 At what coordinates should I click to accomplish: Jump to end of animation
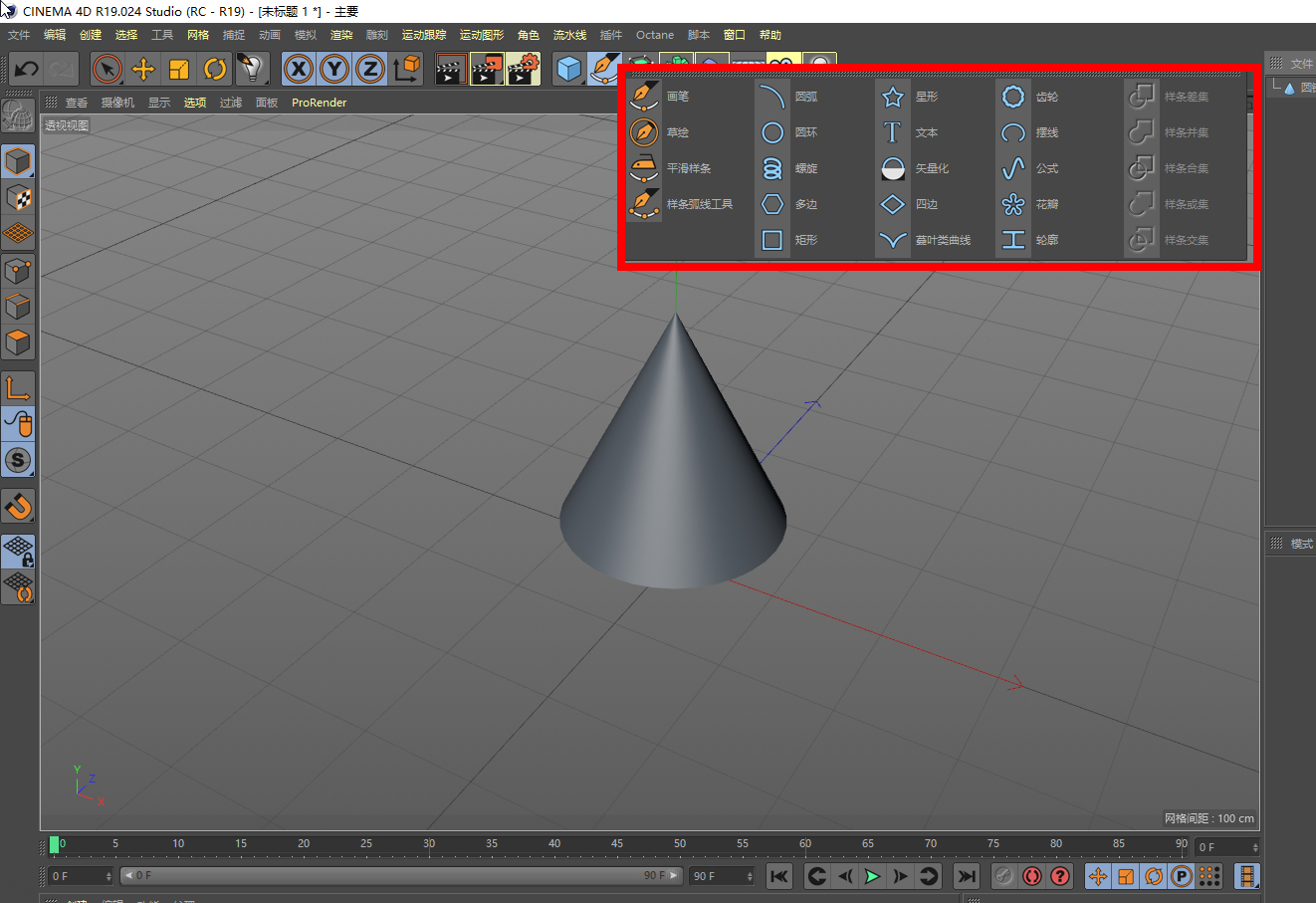tap(967, 876)
